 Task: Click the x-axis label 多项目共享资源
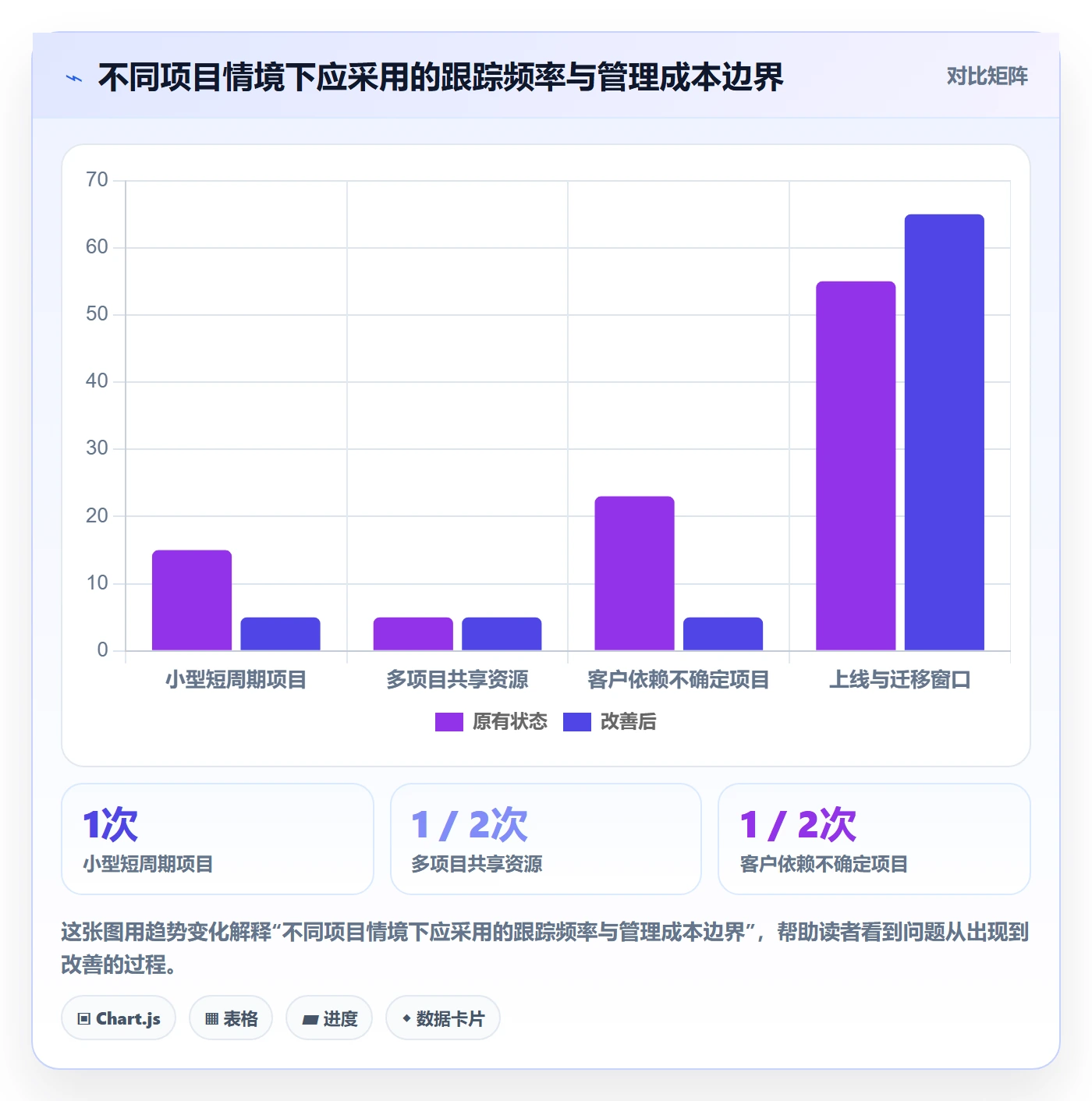[x=457, y=680]
